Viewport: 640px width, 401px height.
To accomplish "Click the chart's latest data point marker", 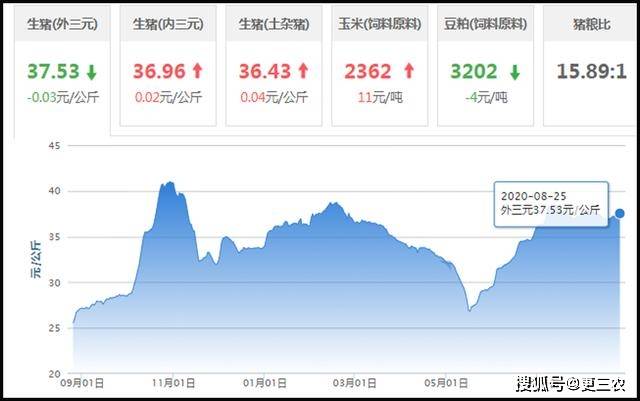I will coord(620,213).
